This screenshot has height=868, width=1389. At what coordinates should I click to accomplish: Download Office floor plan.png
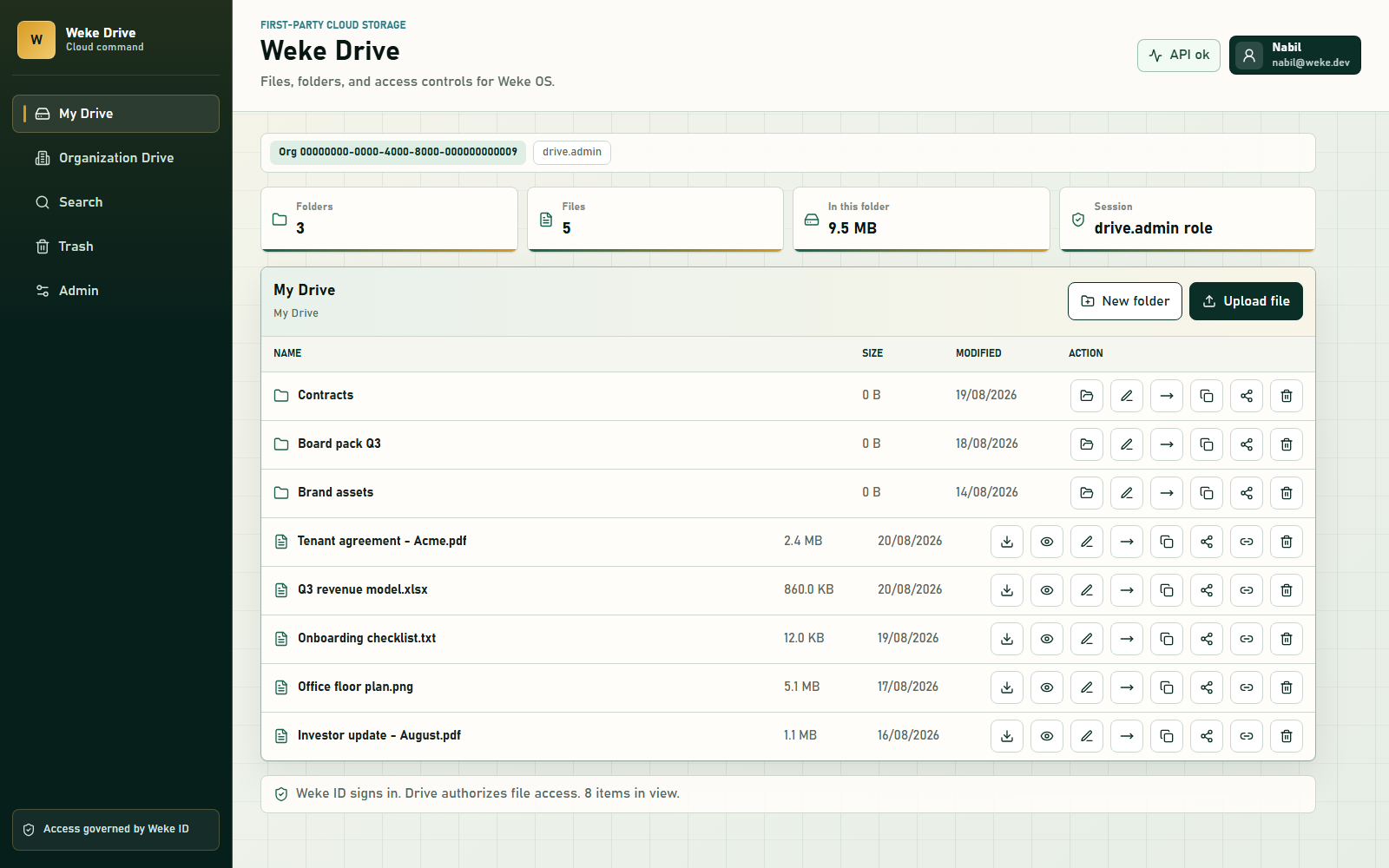[1007, 687]
